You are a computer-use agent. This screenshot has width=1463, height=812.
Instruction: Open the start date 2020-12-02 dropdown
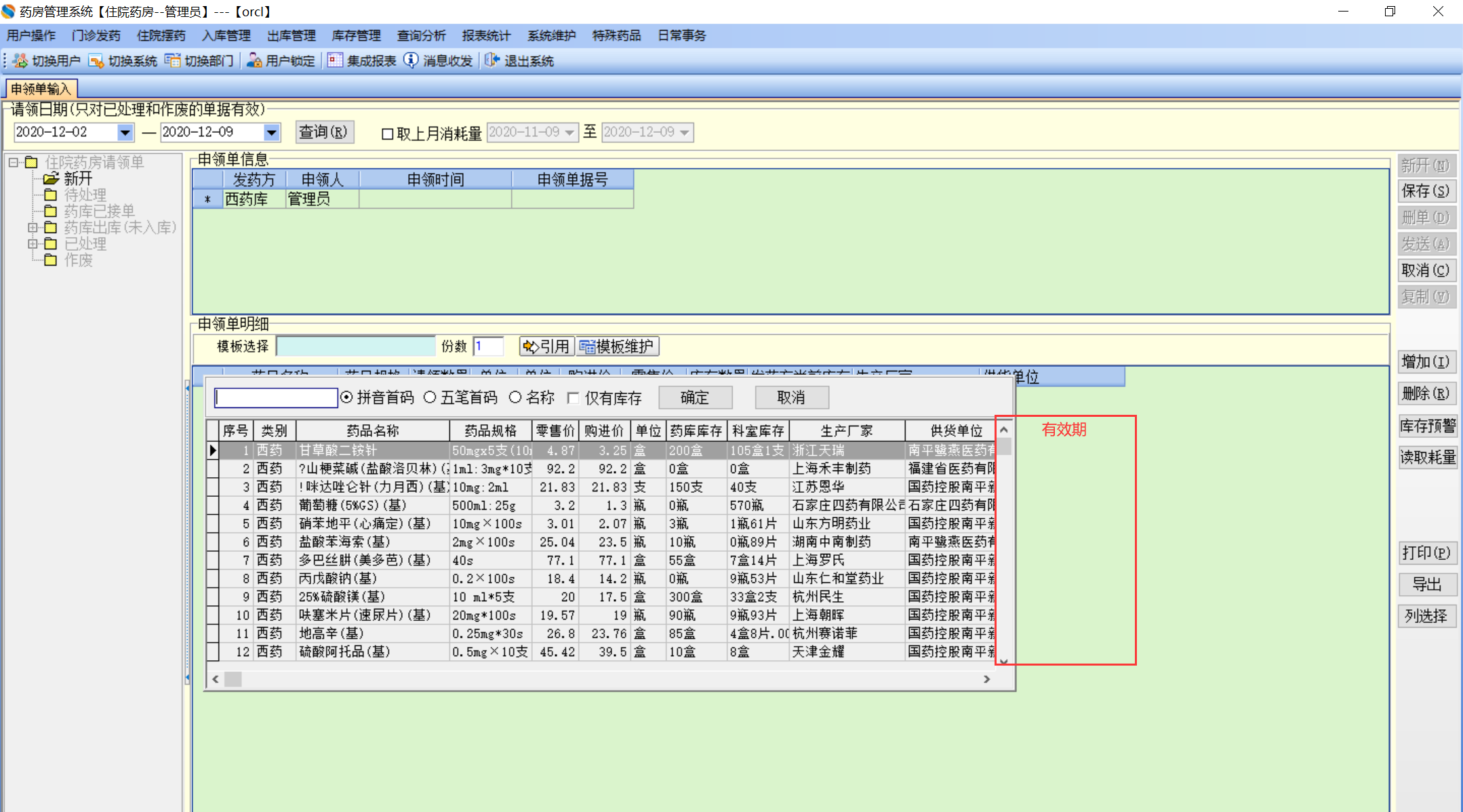(125, 132)
